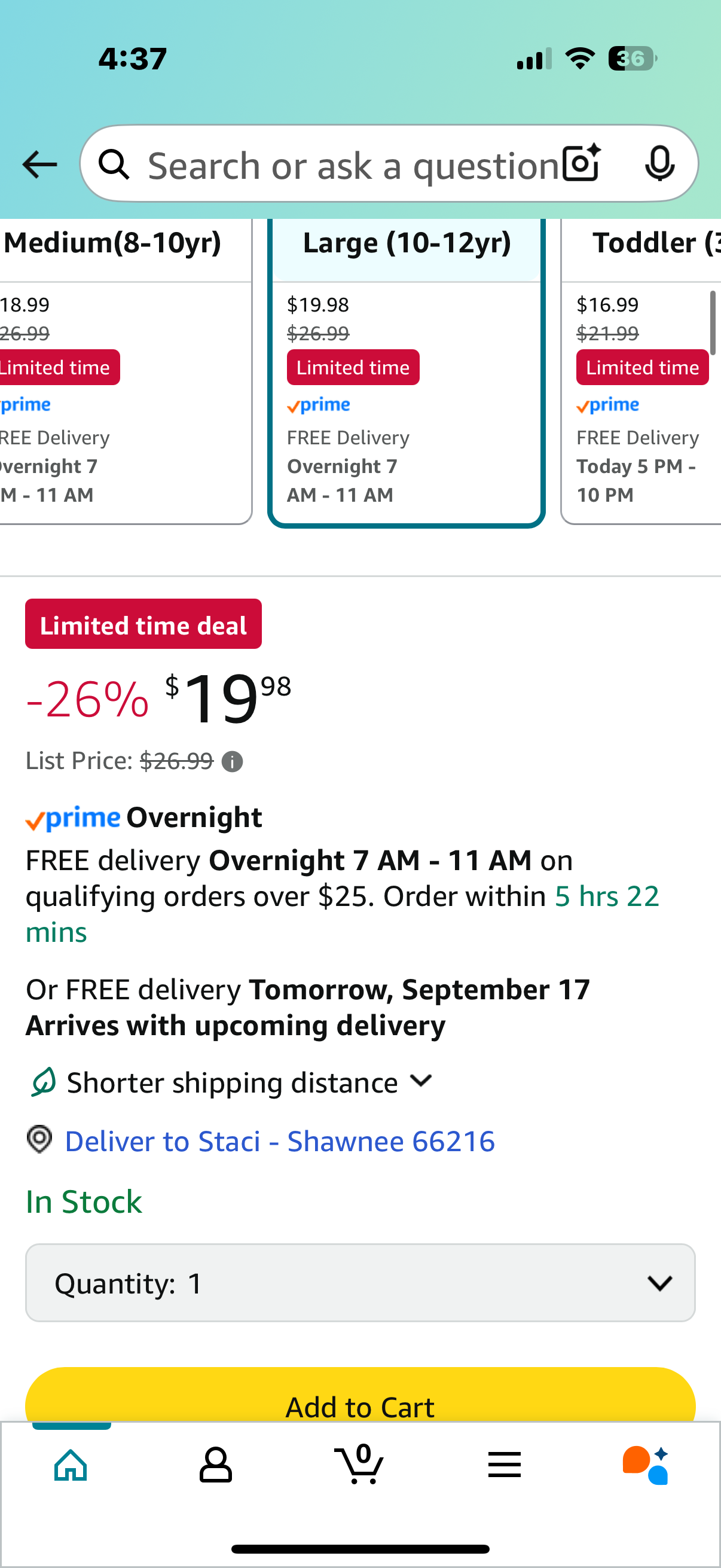
Task: Tap the List Price info icon
Action: click(x=232, y=761)
